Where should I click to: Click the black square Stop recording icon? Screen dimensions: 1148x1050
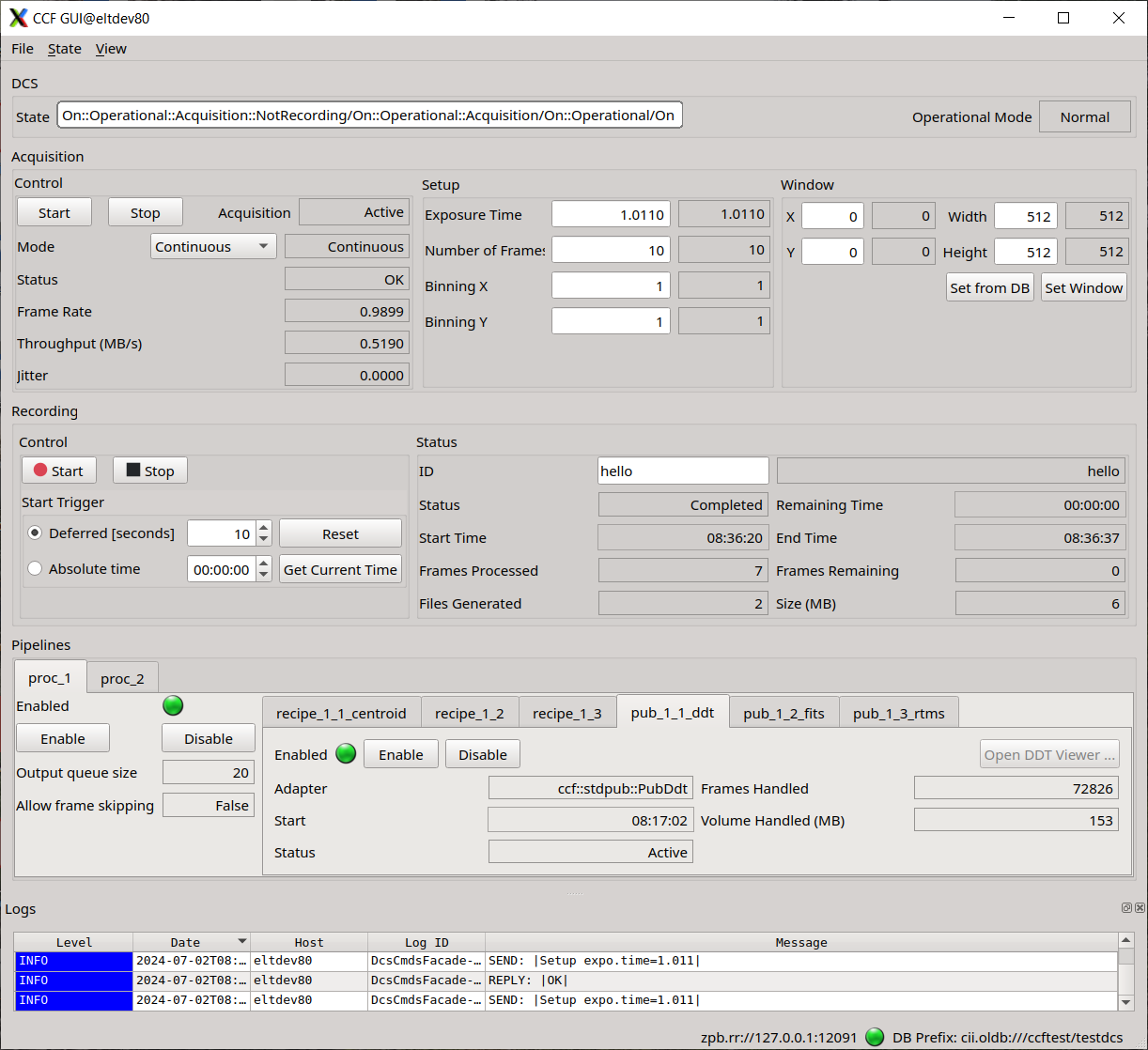coord(132,470)
